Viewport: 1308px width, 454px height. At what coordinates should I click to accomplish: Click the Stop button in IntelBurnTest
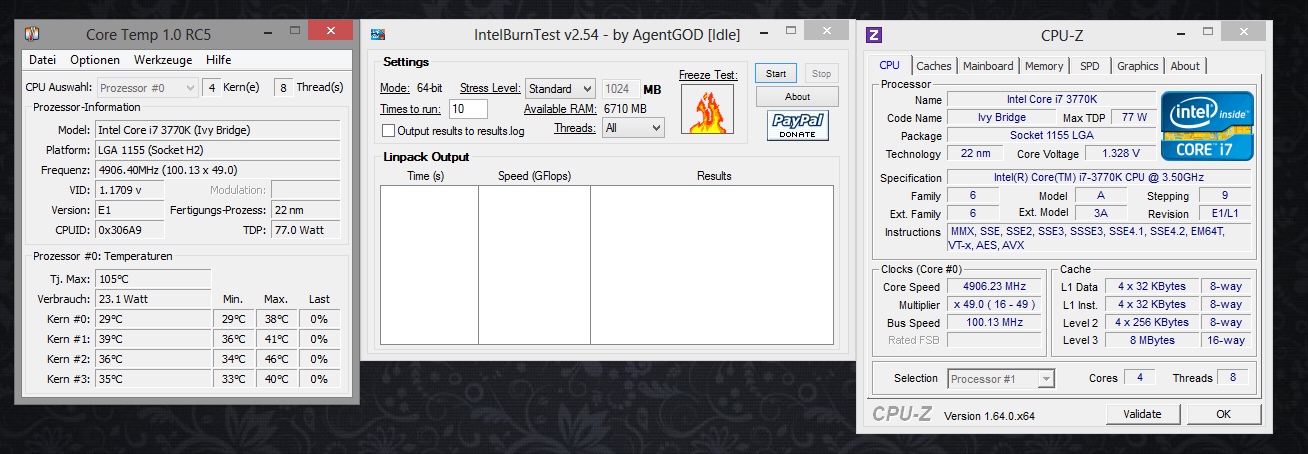tap(821, 73)
